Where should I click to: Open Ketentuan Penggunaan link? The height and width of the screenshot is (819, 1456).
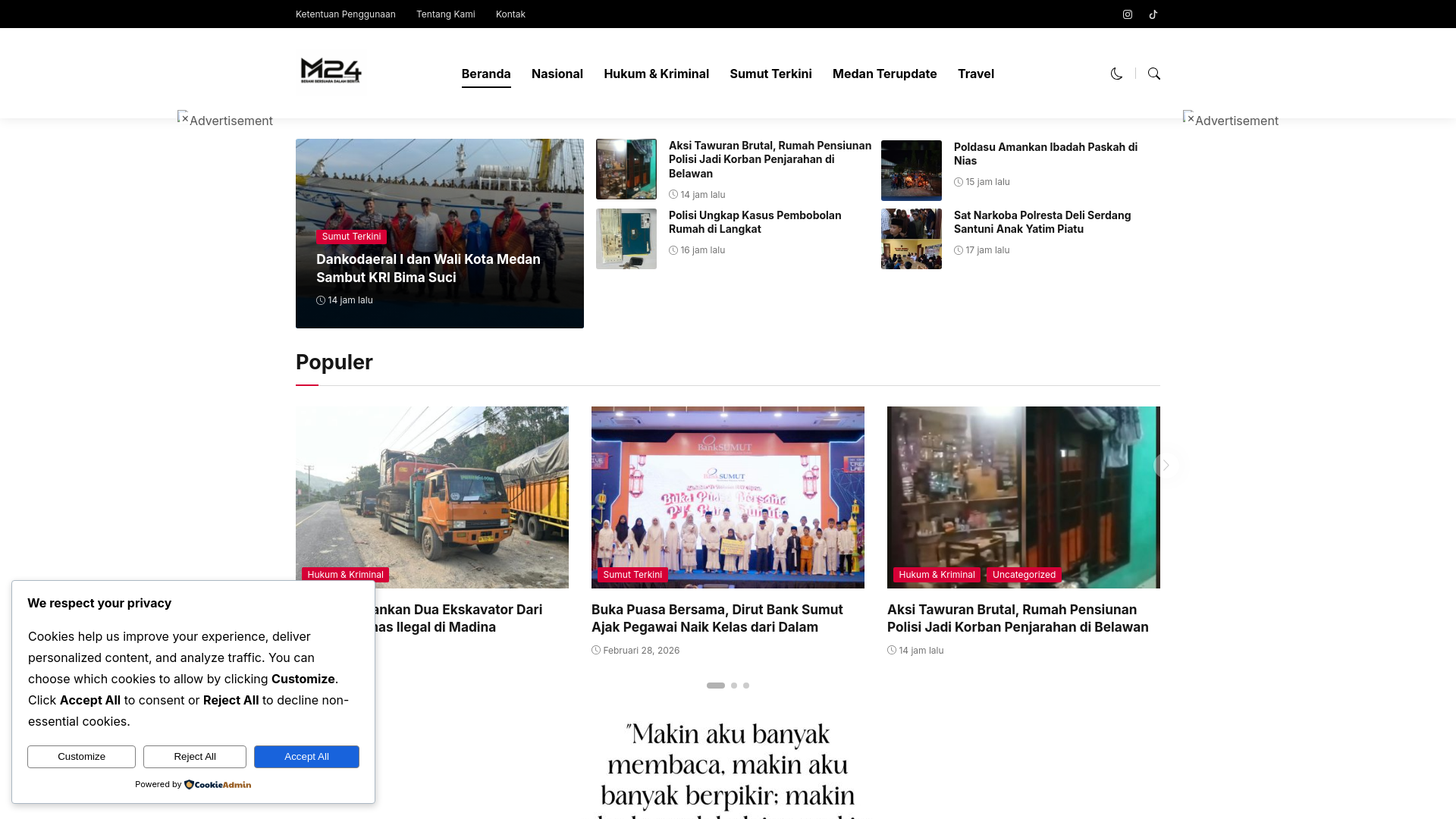[x=346, y=14]
